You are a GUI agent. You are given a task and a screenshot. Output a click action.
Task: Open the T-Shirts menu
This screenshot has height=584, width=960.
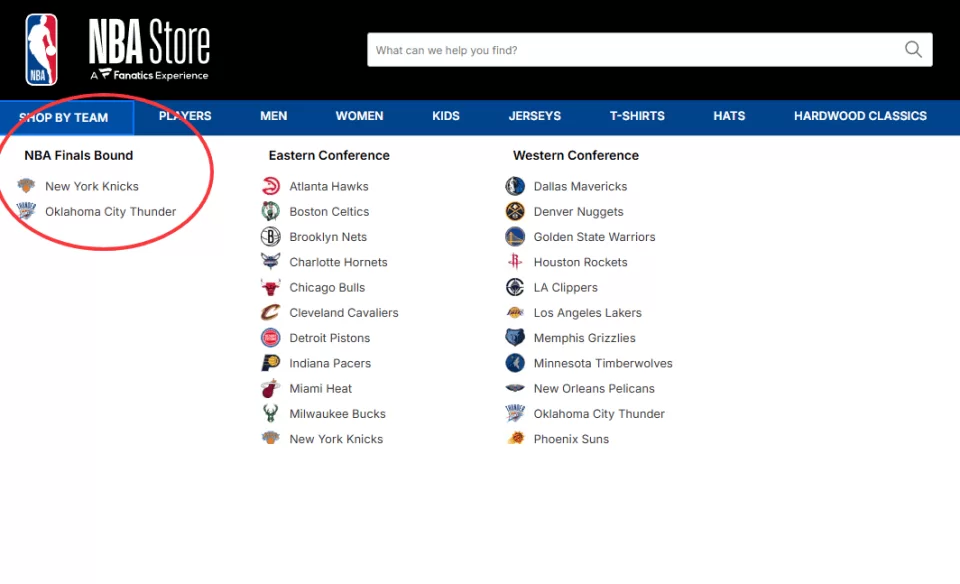coord(637,116)
